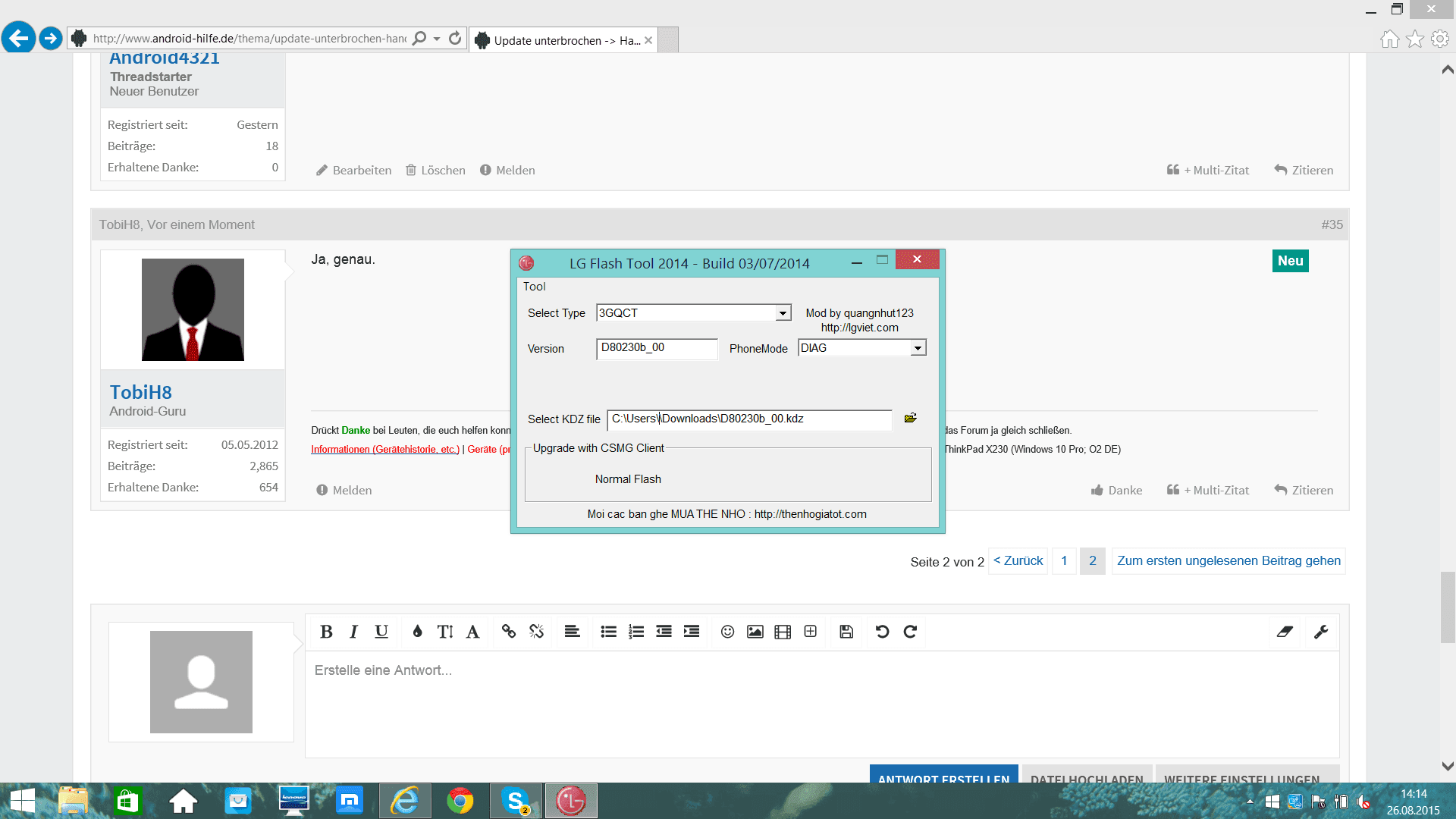
Task: Open the Tool menu in LG Flash Tool
Action: (x=534, y=287)
